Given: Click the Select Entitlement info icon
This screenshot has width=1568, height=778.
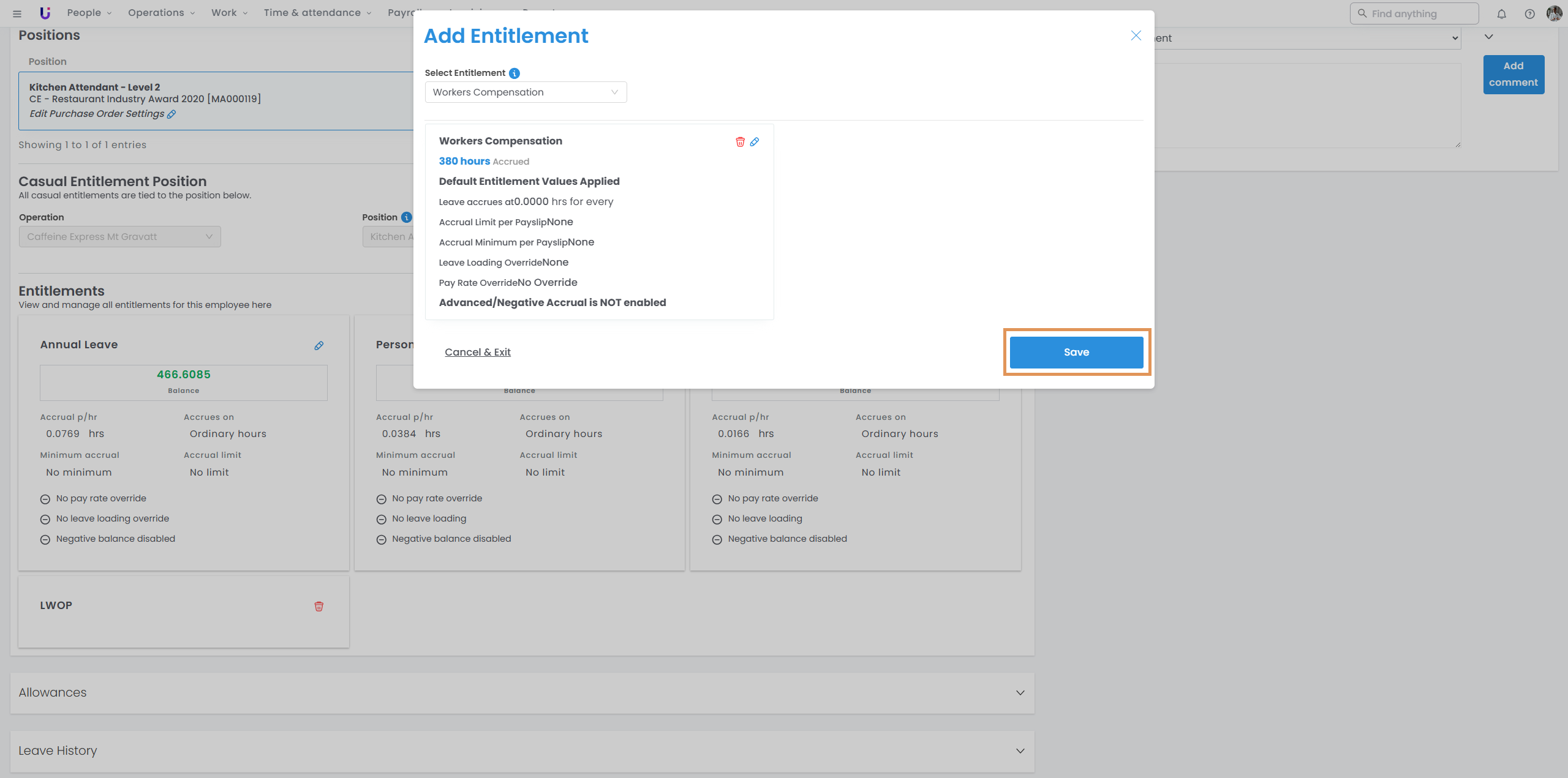Looking at the screenshot, I should [x=514, y=73].
